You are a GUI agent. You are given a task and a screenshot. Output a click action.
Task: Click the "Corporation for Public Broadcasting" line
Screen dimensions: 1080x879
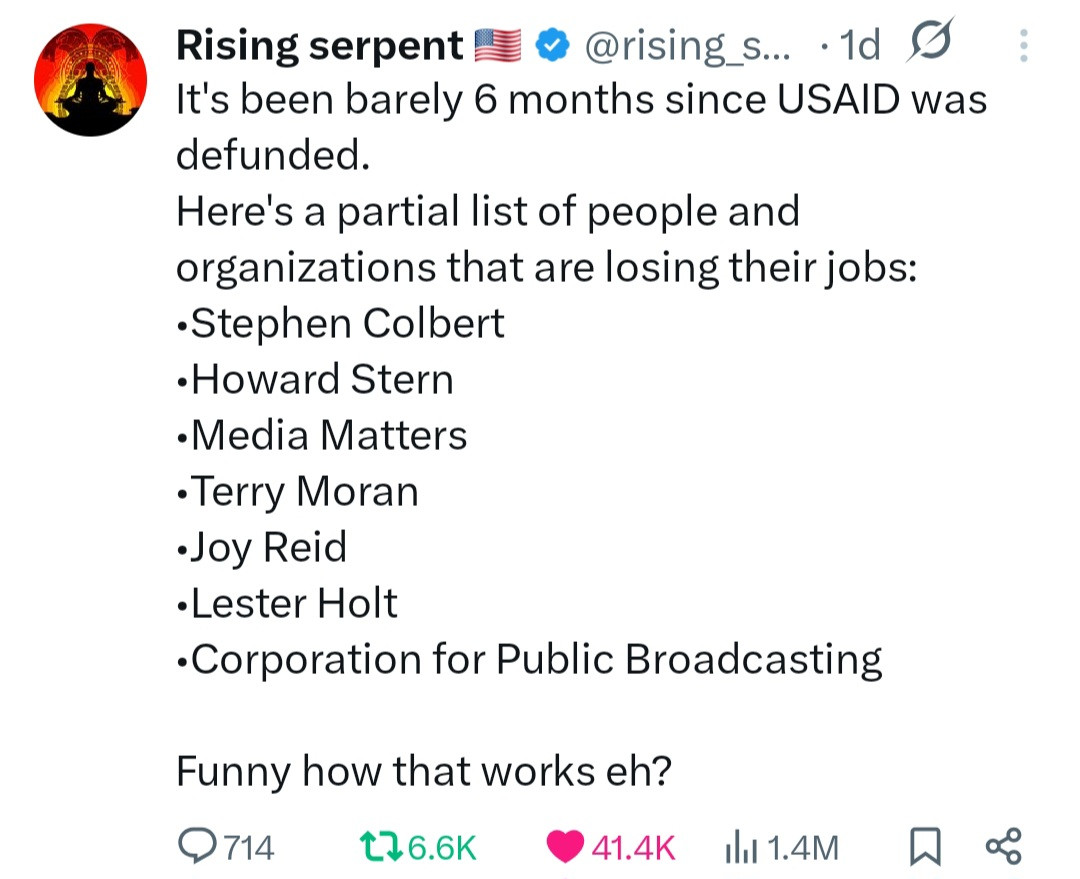(535, 659)
